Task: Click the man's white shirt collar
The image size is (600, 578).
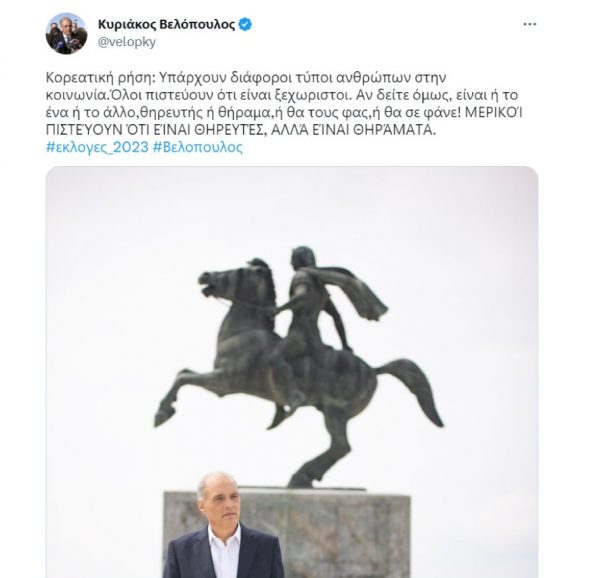Action: pyautogui.click(x=224, y=534)
